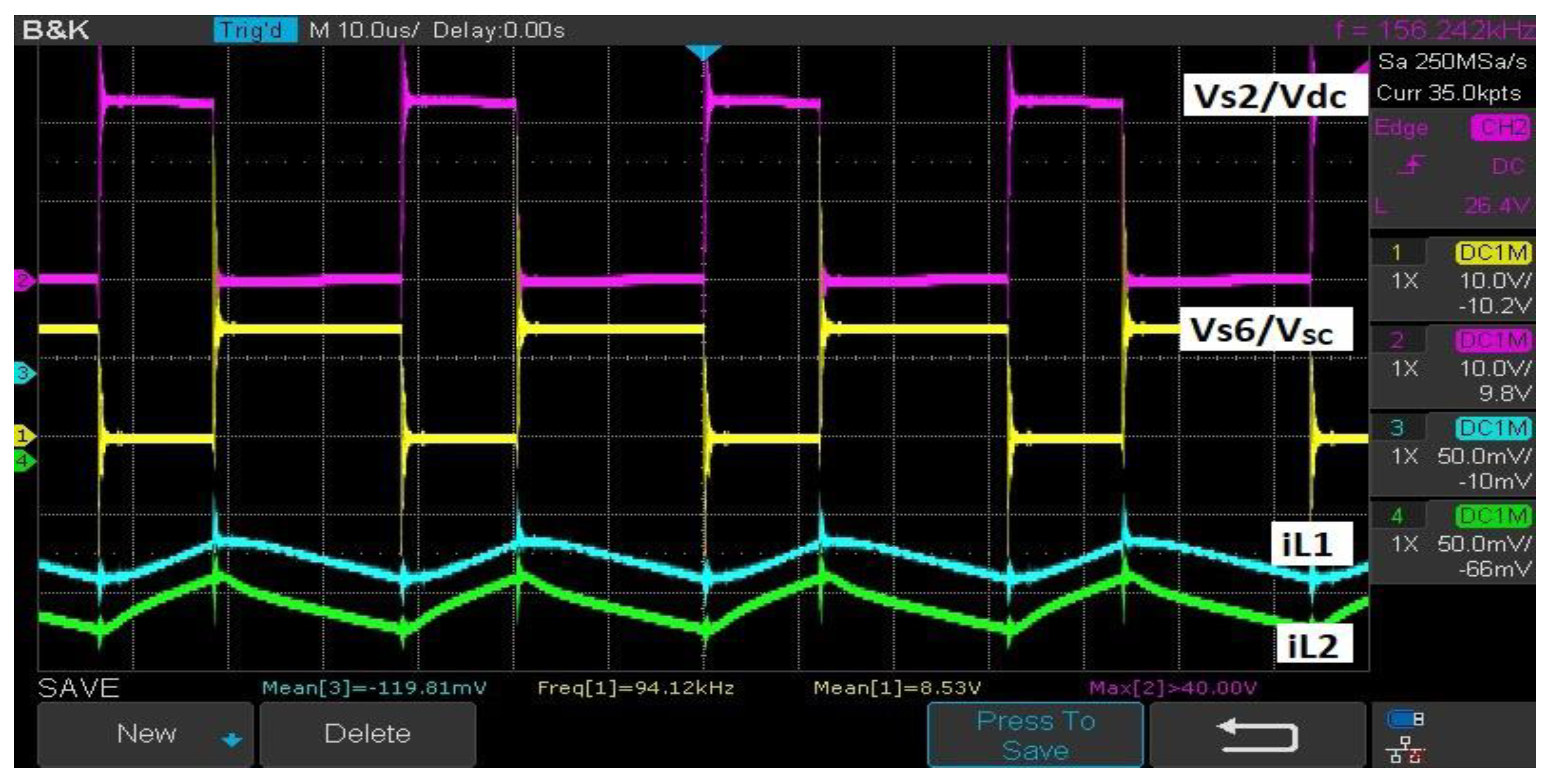1549x784 pixels.
Task: Click the Press To Save button
Action: tap(1035, 735)
